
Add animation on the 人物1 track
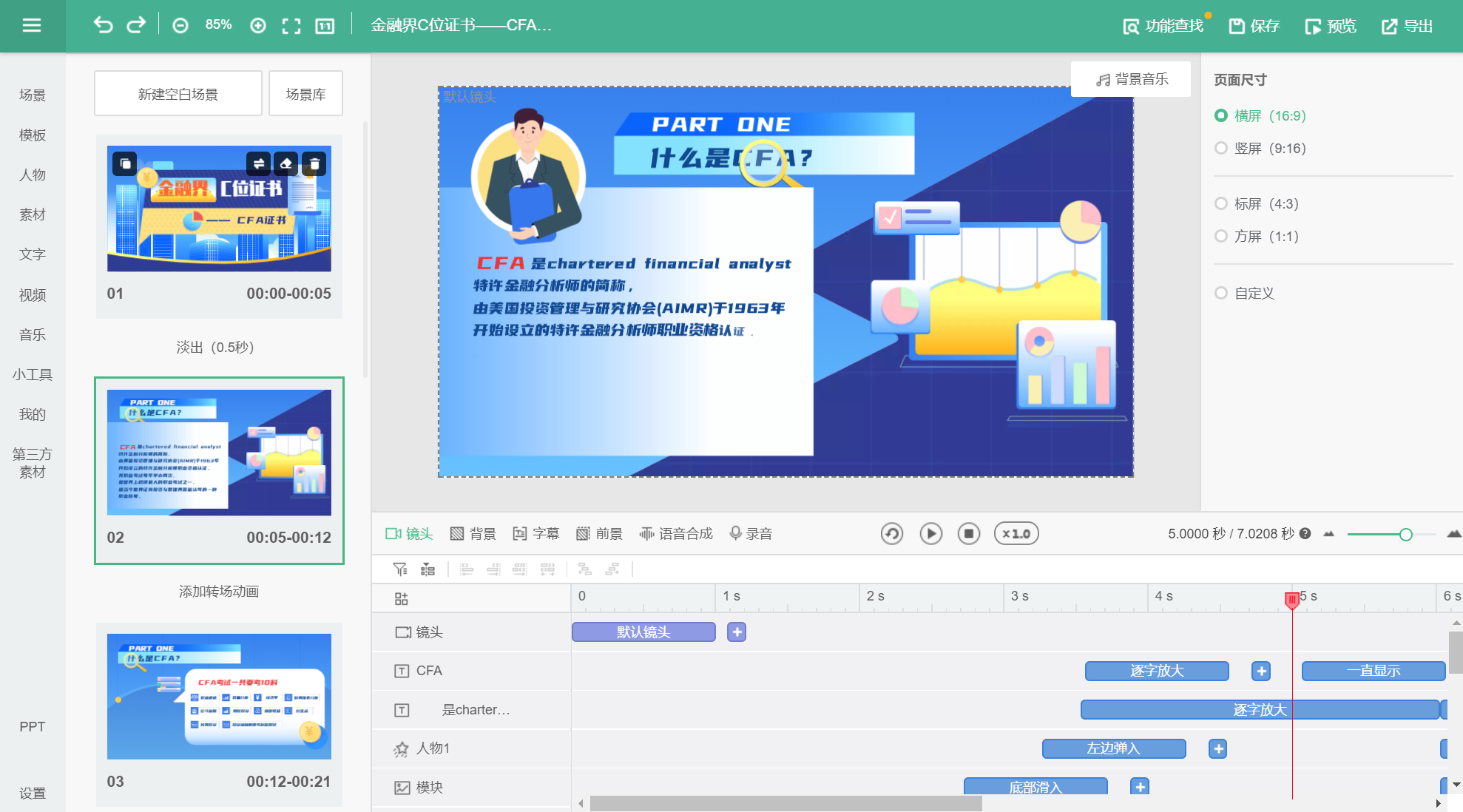pyautogui.click(x=1218, y=748)
